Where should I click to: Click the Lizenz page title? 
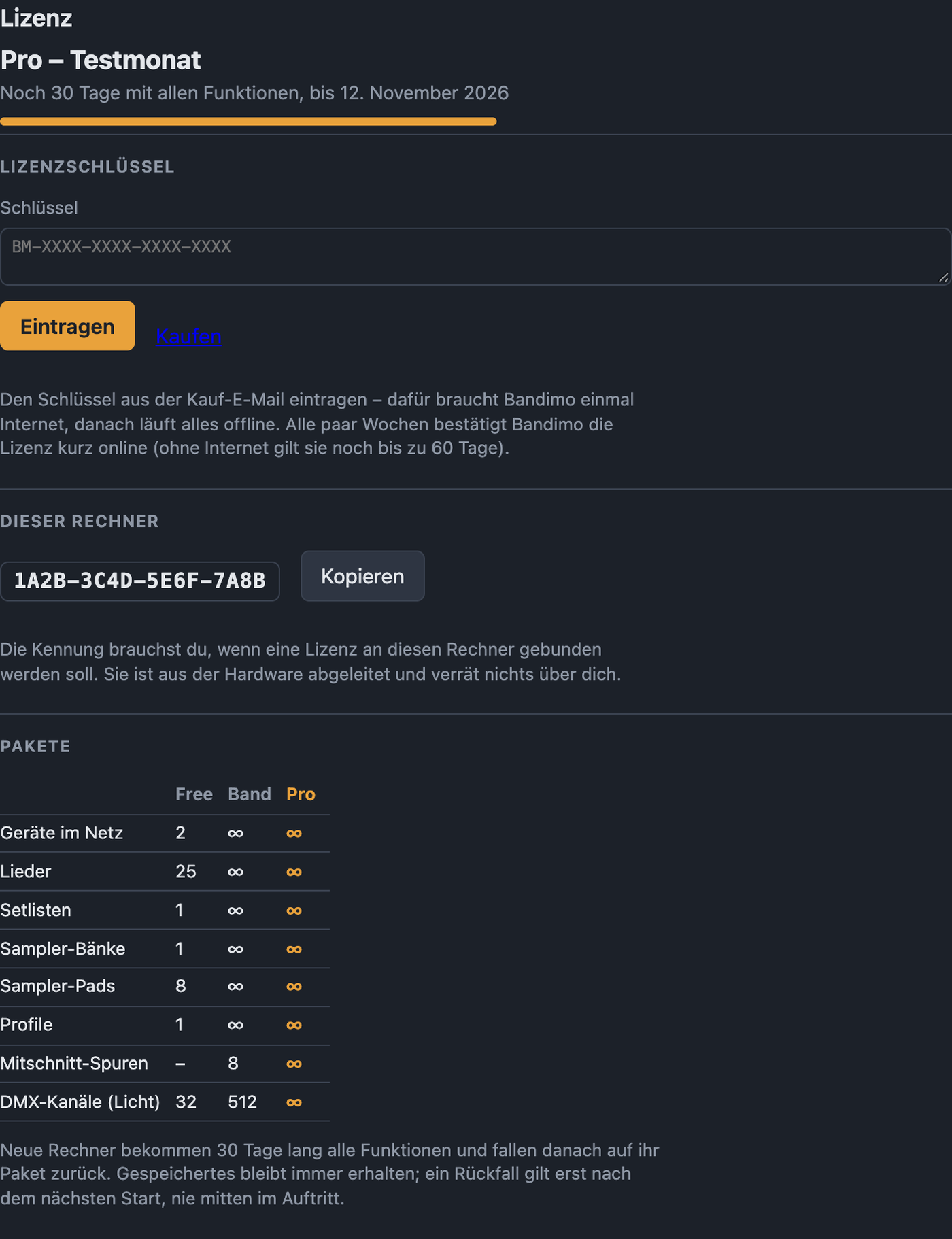tap(36, 18)
